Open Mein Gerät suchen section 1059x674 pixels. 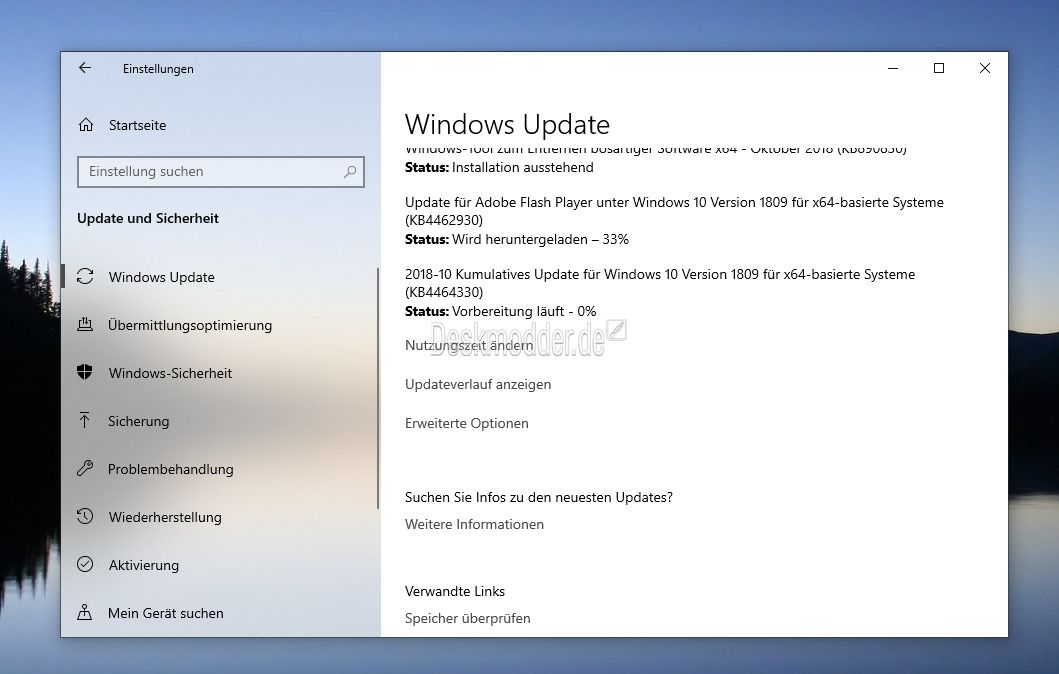coord(165,613)
